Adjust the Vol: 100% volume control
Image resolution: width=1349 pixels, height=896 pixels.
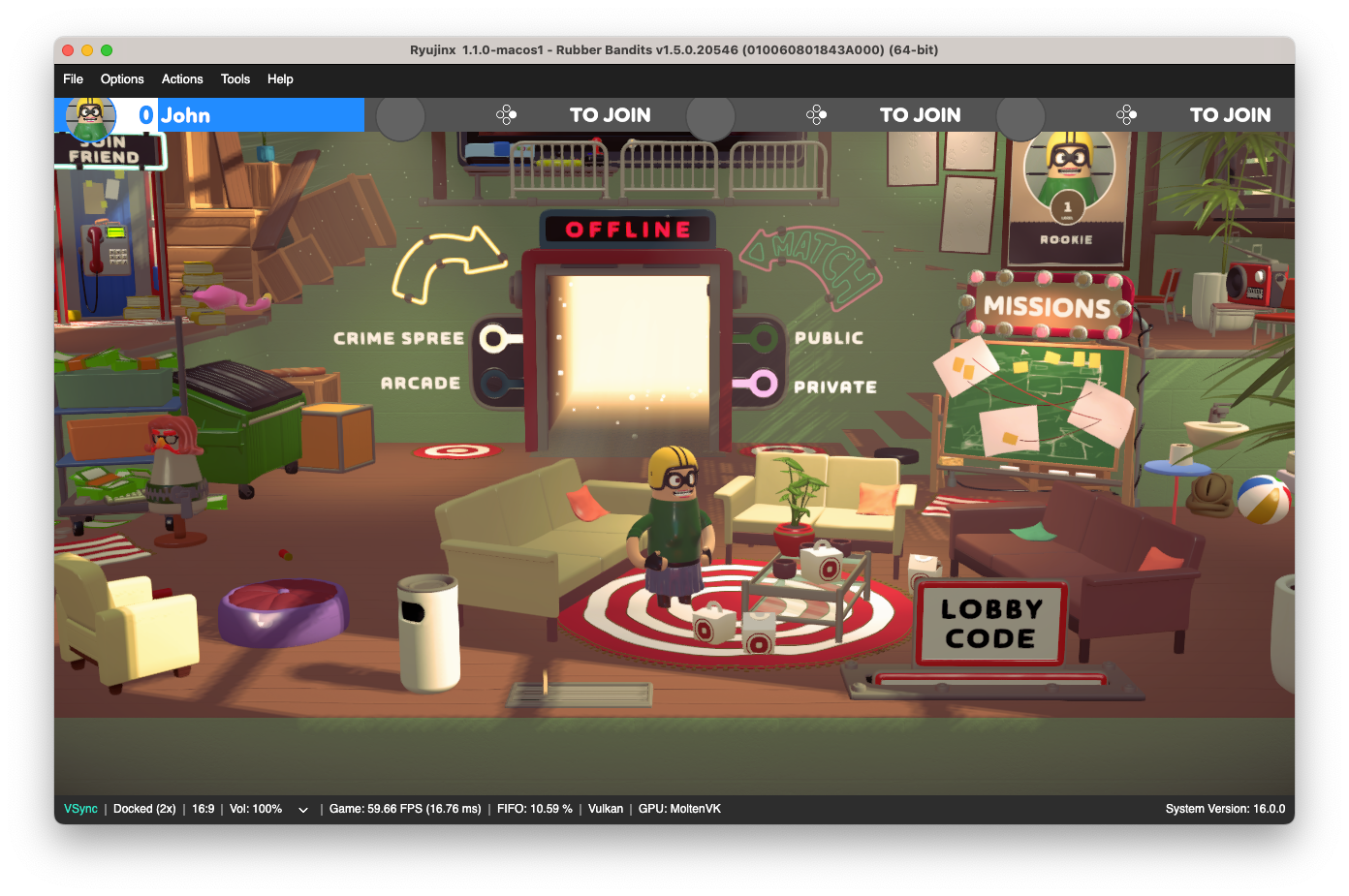click(256, 808)
